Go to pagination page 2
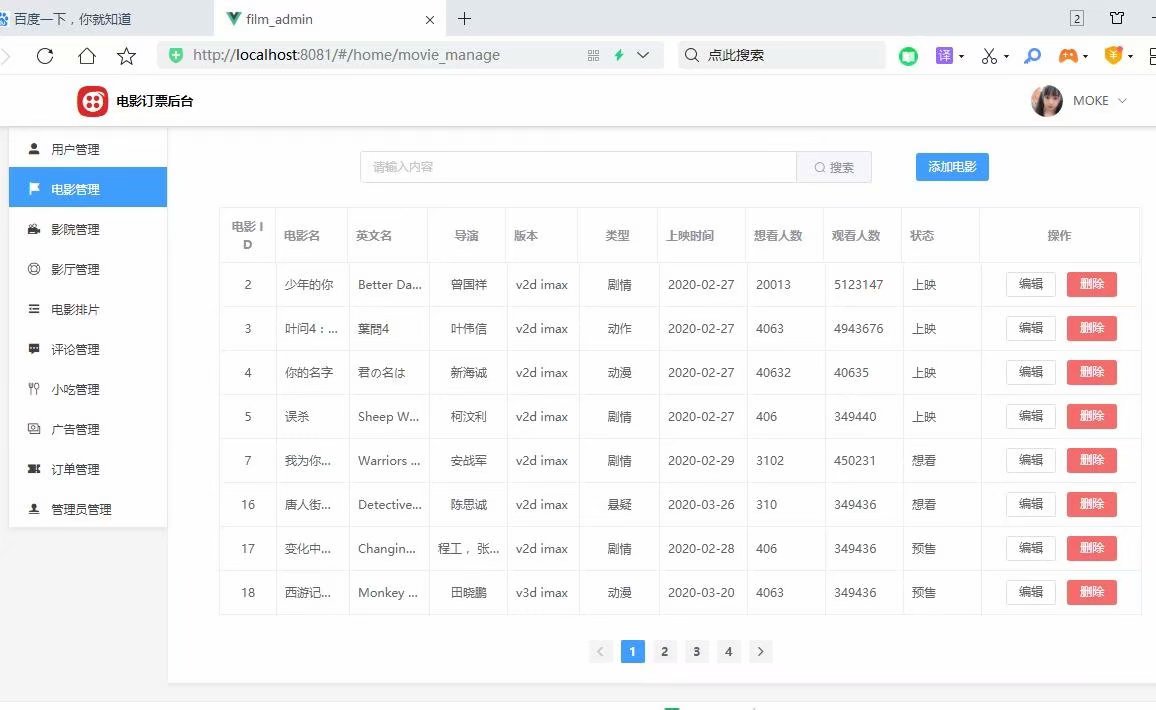The image size is (1156, 710). 664,651
